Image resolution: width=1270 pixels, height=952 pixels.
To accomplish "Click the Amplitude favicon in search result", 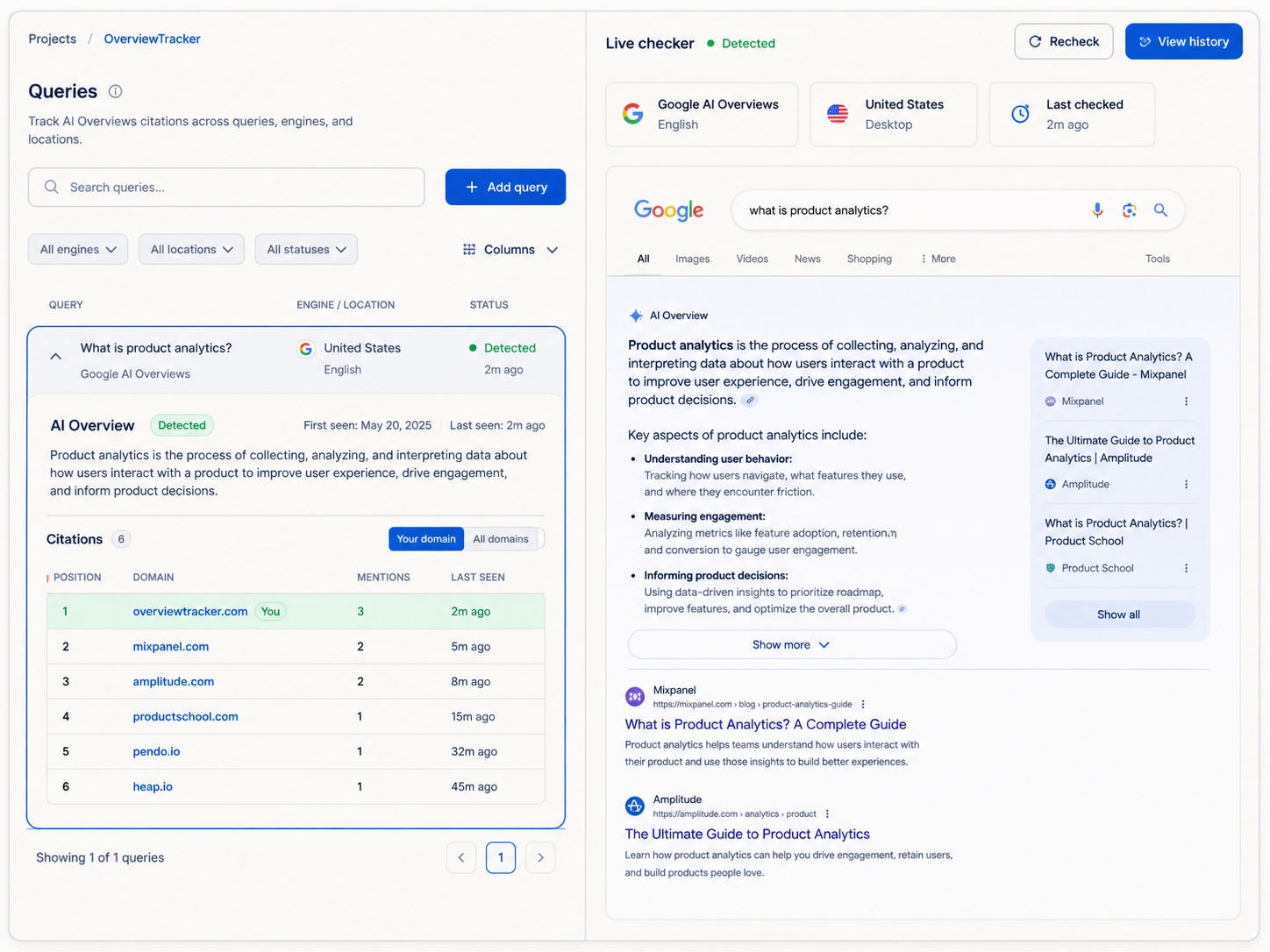I will 635,806.
